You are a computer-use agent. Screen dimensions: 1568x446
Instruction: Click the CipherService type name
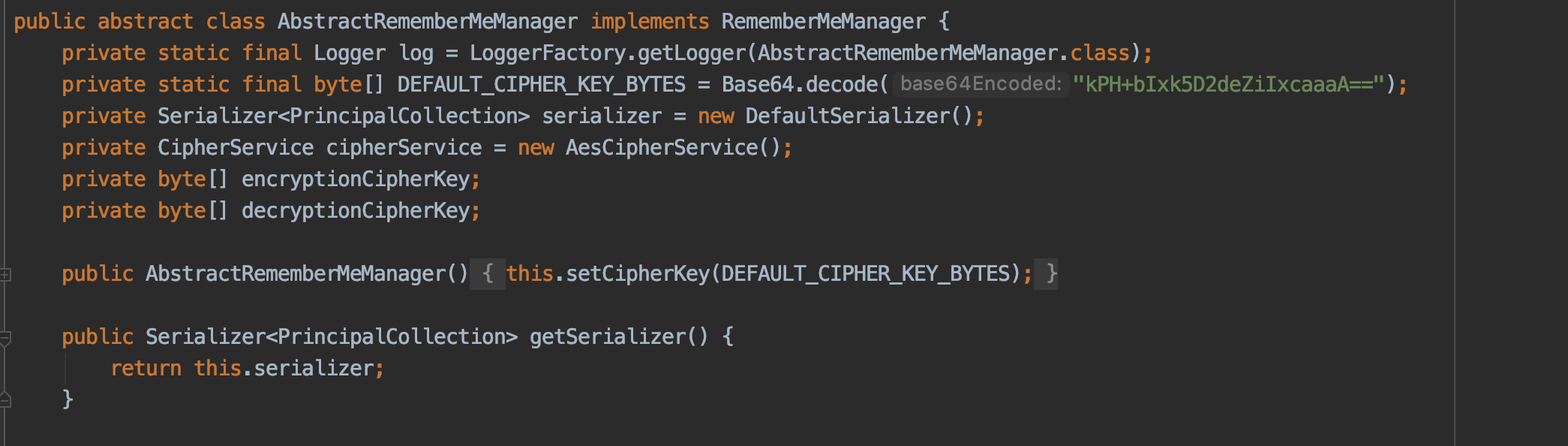coord(236,148)
